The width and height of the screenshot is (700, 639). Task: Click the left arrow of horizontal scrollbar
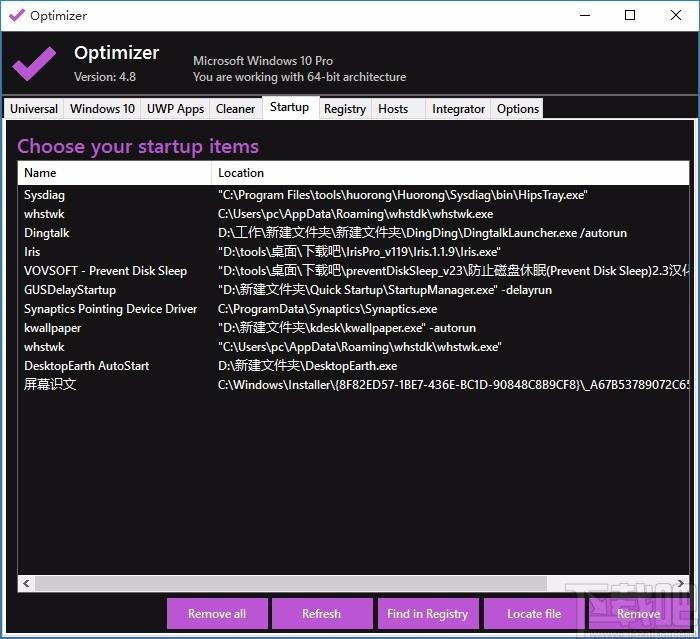point(26,583)
